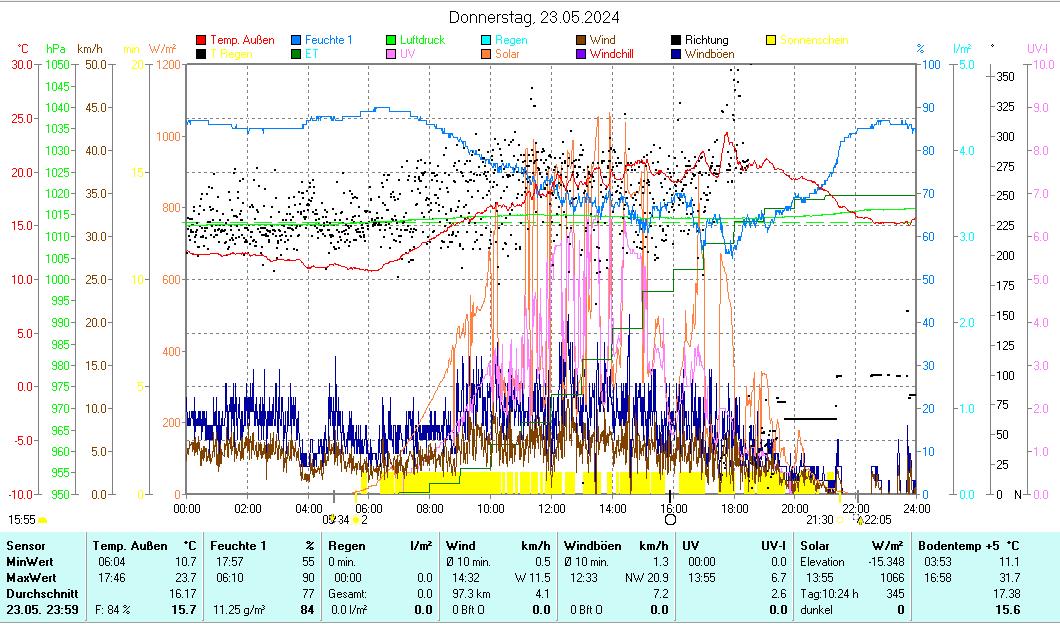Click the cyan Regen legend square

(x=486, y=41)
